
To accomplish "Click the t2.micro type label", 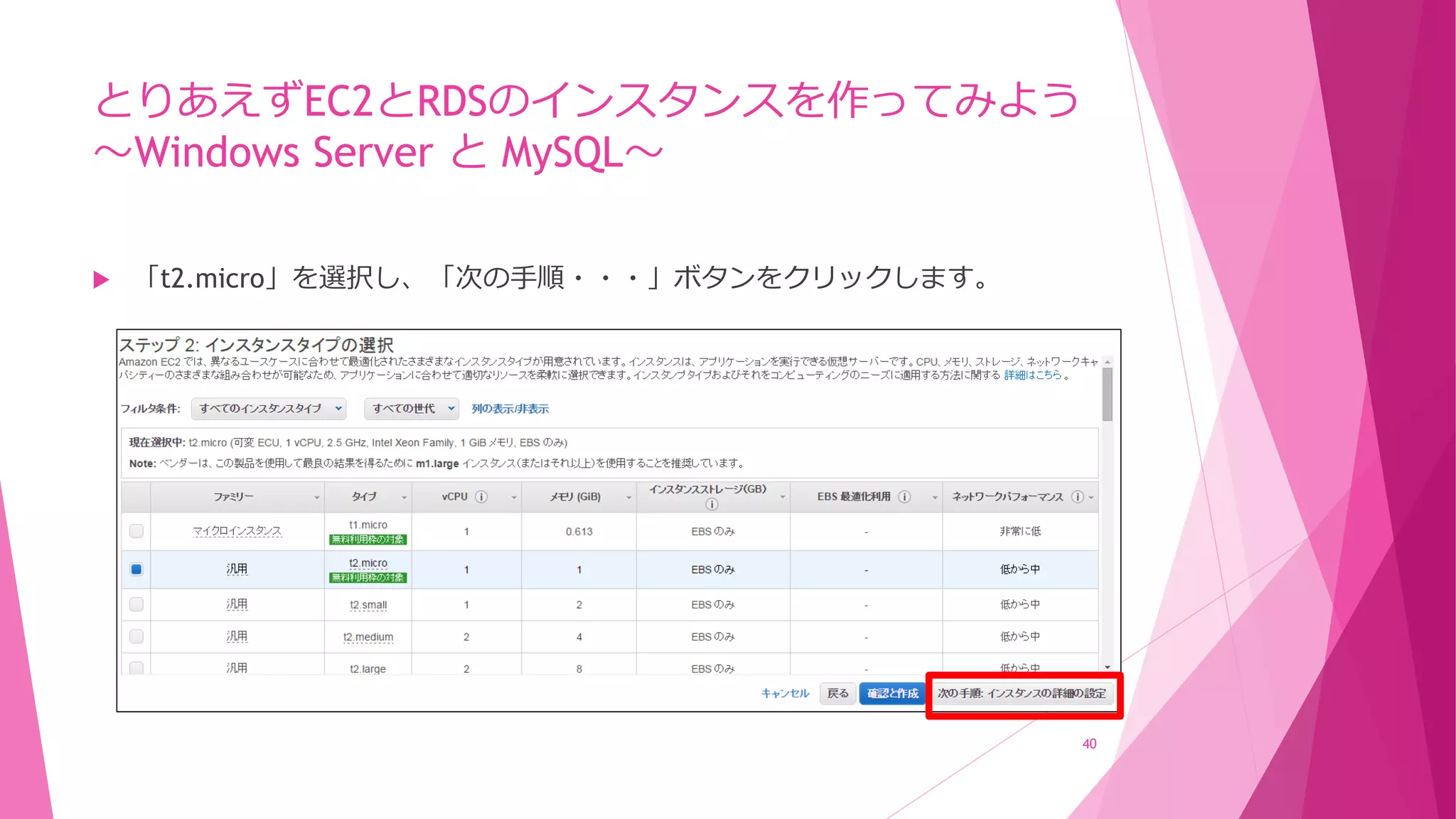I will tap(368, 563).
